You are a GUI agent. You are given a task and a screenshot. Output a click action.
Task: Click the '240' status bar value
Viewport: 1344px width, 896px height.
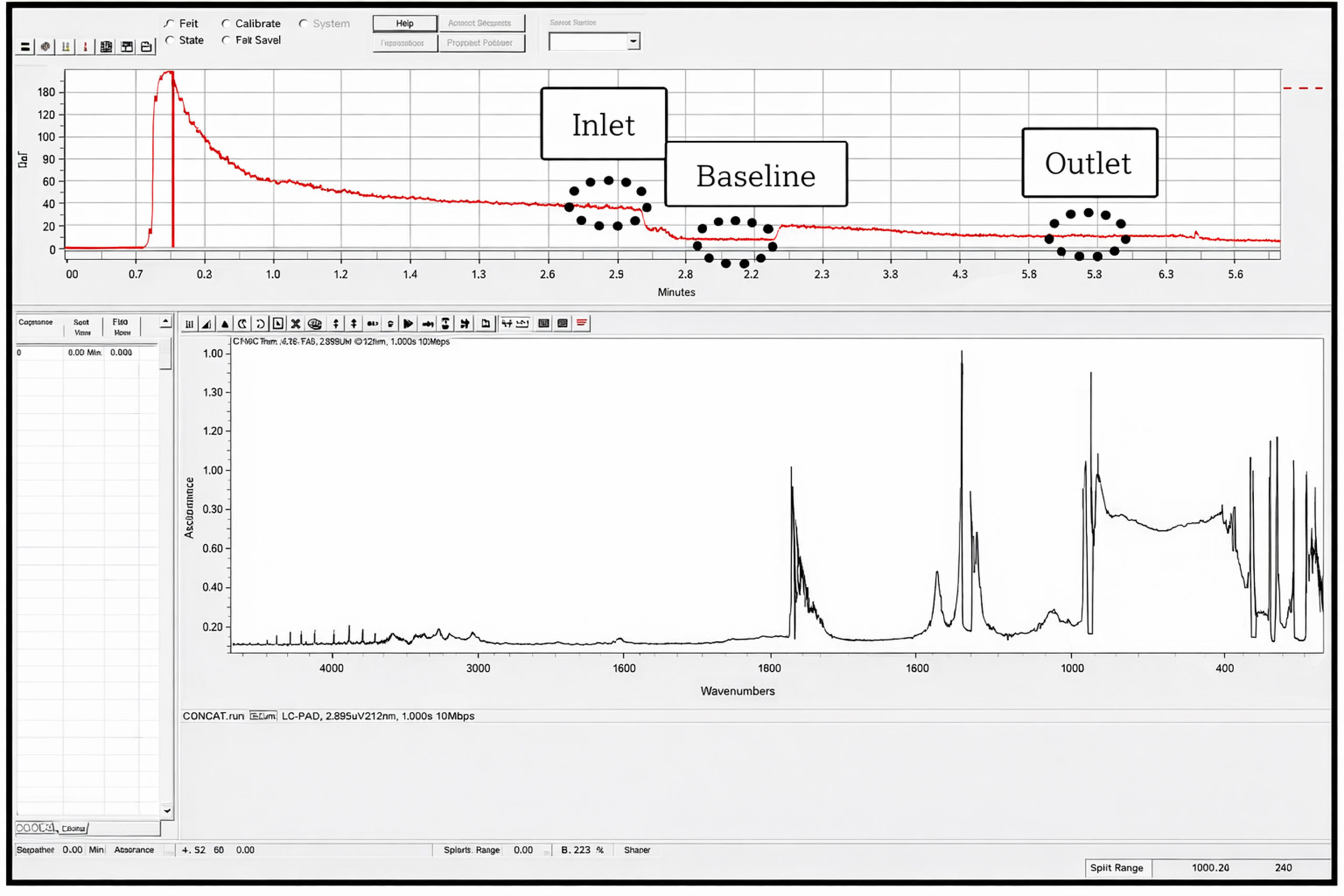point(1283,868)
